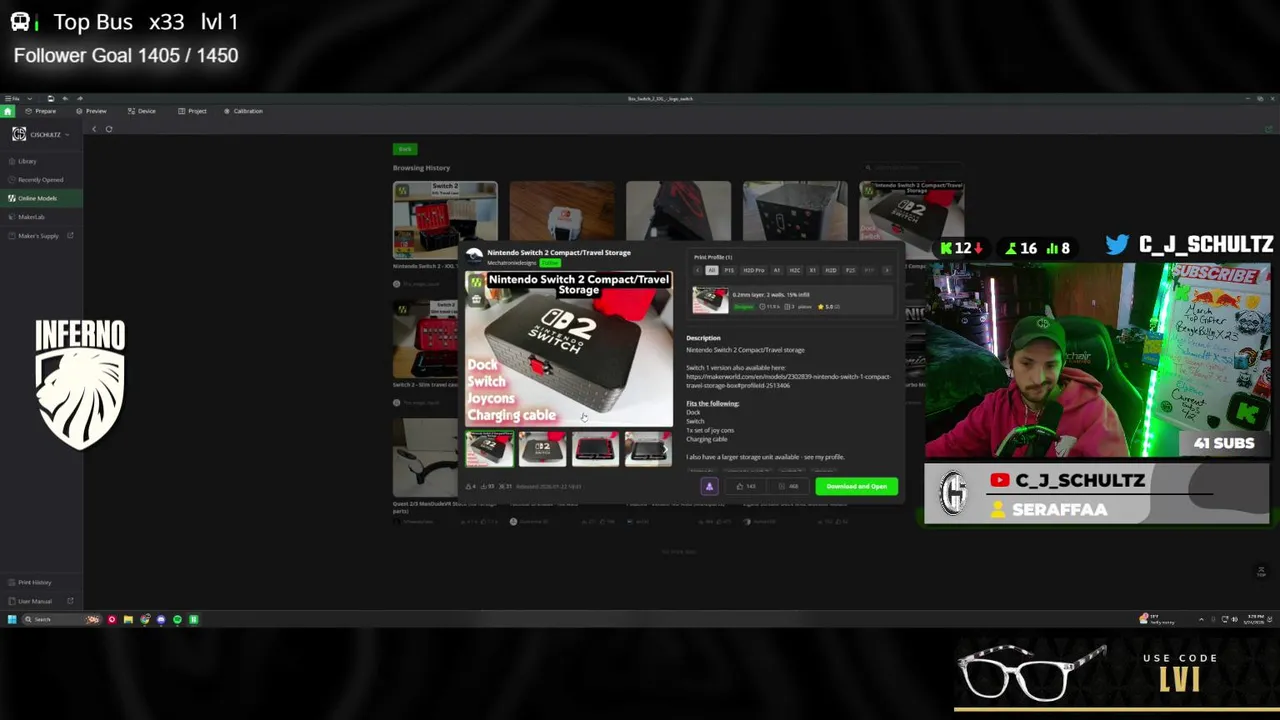This screenshot has width=1280, height=720.
Task: Click the main Compact/Travel Storage preview image
Action: [569, 349]
